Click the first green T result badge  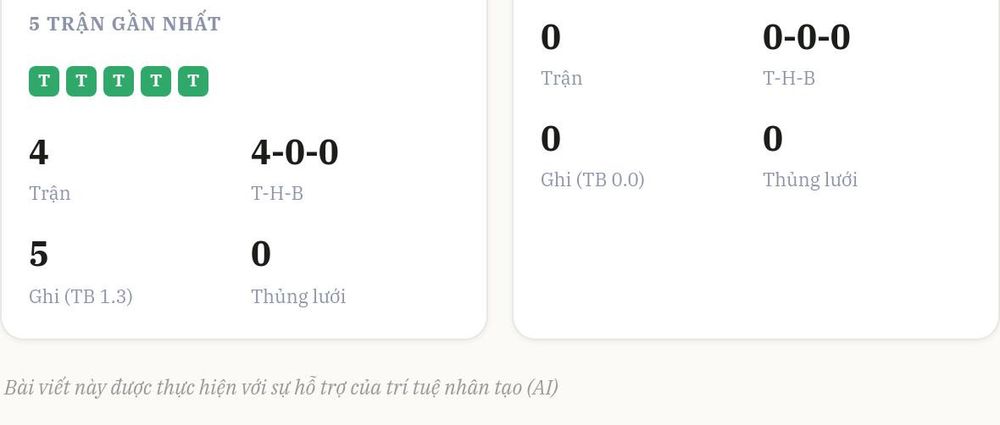tap(44, 81)
